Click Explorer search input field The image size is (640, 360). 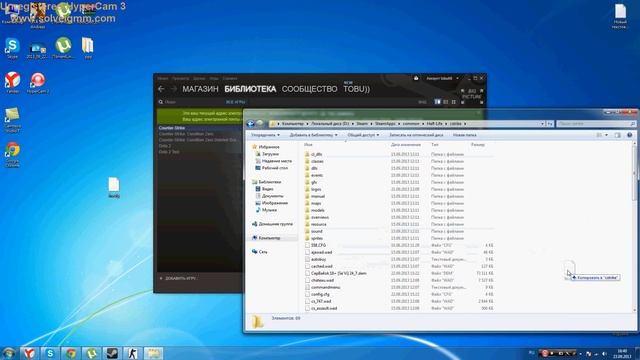(x=596, y=123)
